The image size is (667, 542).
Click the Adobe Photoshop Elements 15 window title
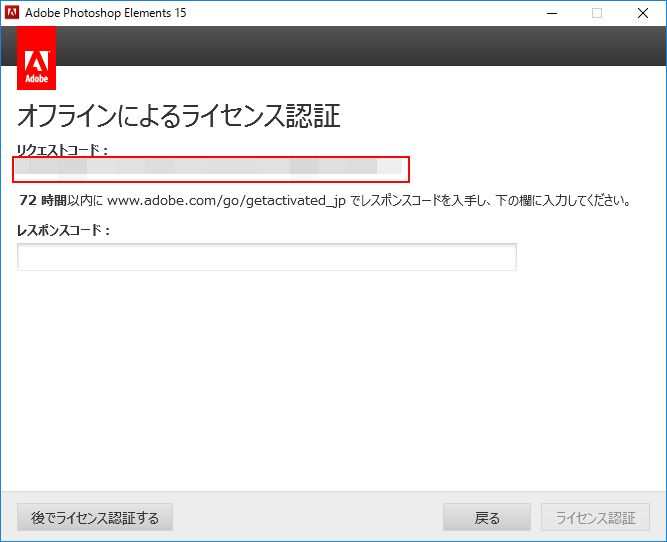point(105,13)
